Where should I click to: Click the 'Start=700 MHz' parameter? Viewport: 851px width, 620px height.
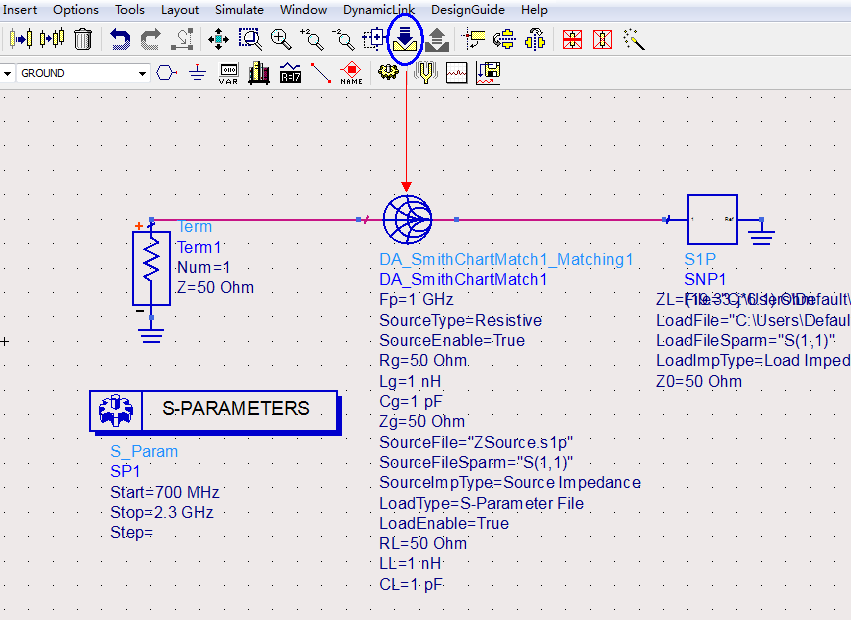coord(165,492)
